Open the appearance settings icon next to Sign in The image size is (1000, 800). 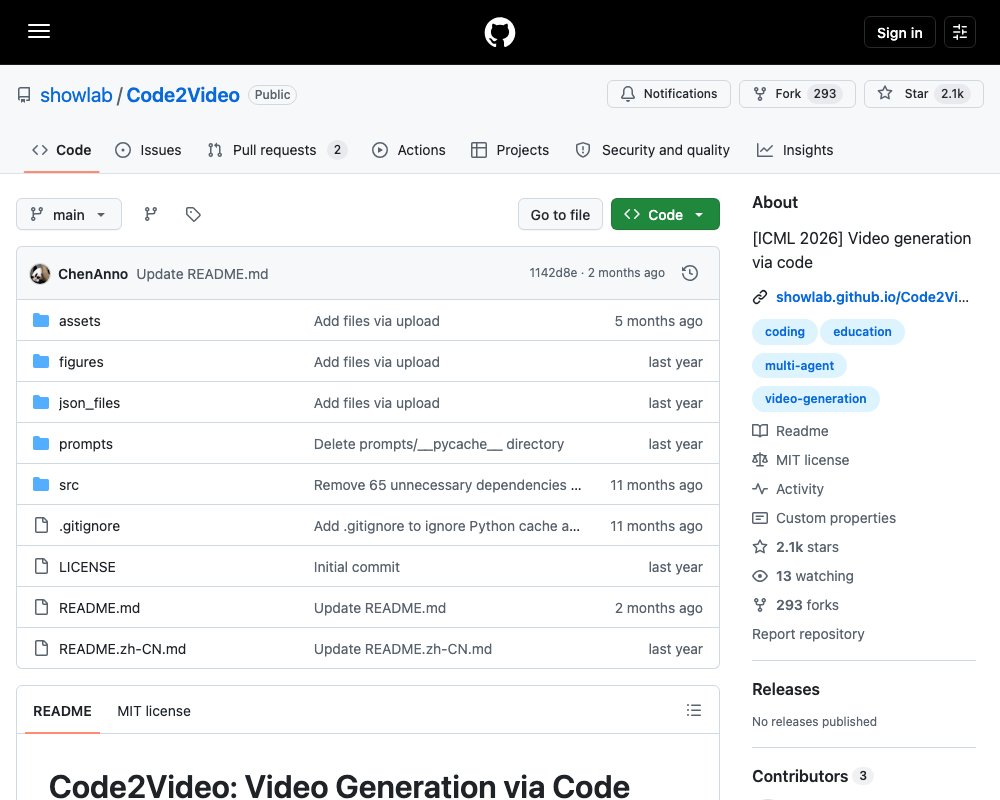coord(959,32)
